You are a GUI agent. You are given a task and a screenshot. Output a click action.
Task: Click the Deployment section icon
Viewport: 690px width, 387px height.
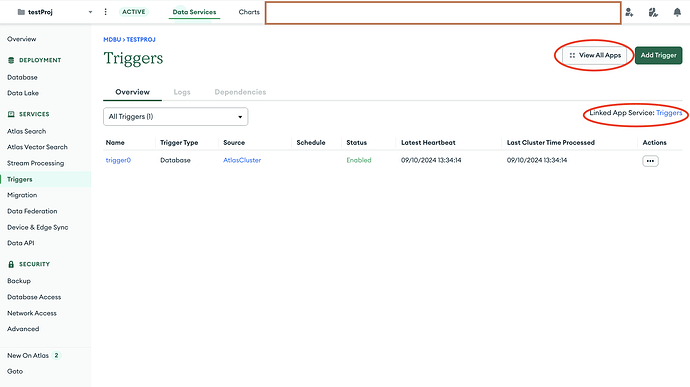pyautogui.click(x=11, y=60)
